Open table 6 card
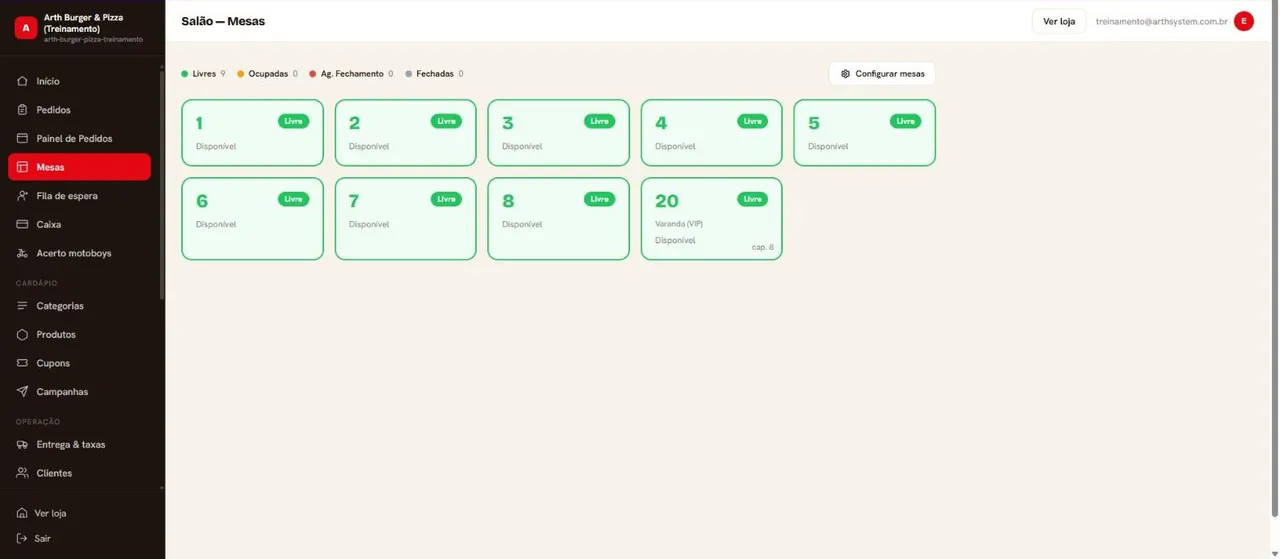The height and width of the screenshot is (559, 1280). (x=252, y=218)
